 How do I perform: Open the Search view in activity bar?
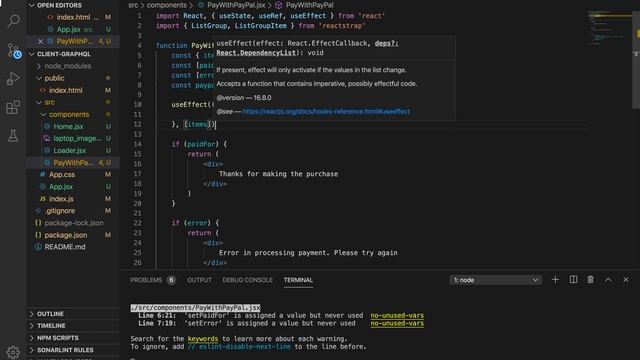coord(13,21)
